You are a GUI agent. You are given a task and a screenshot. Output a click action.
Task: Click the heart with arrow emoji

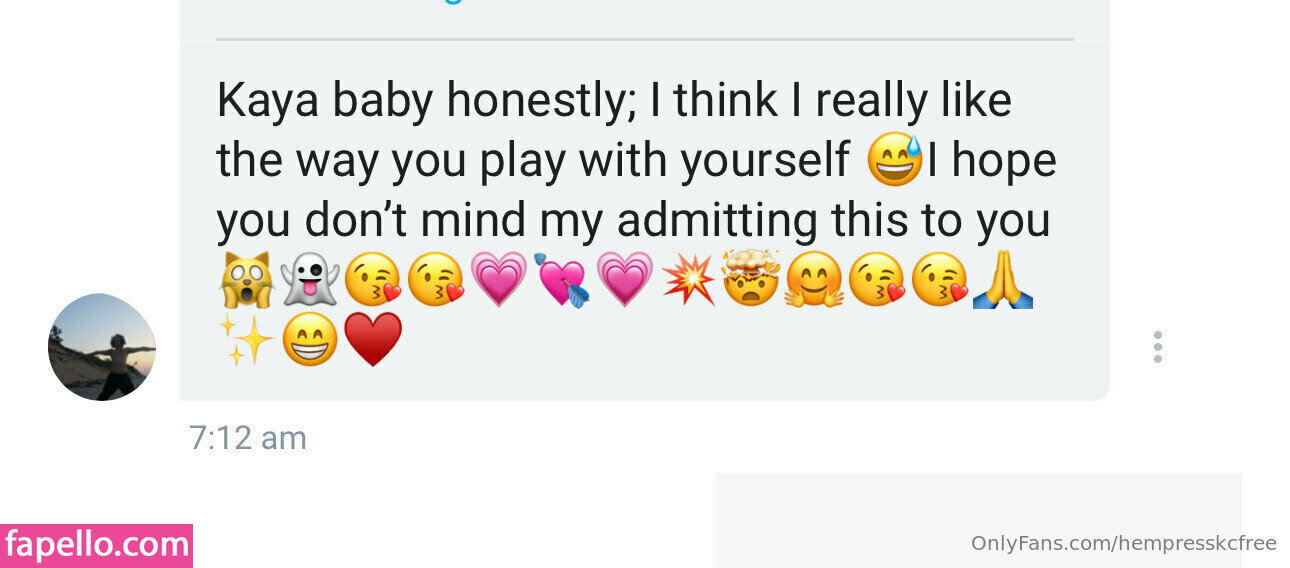tap(561, 280)
